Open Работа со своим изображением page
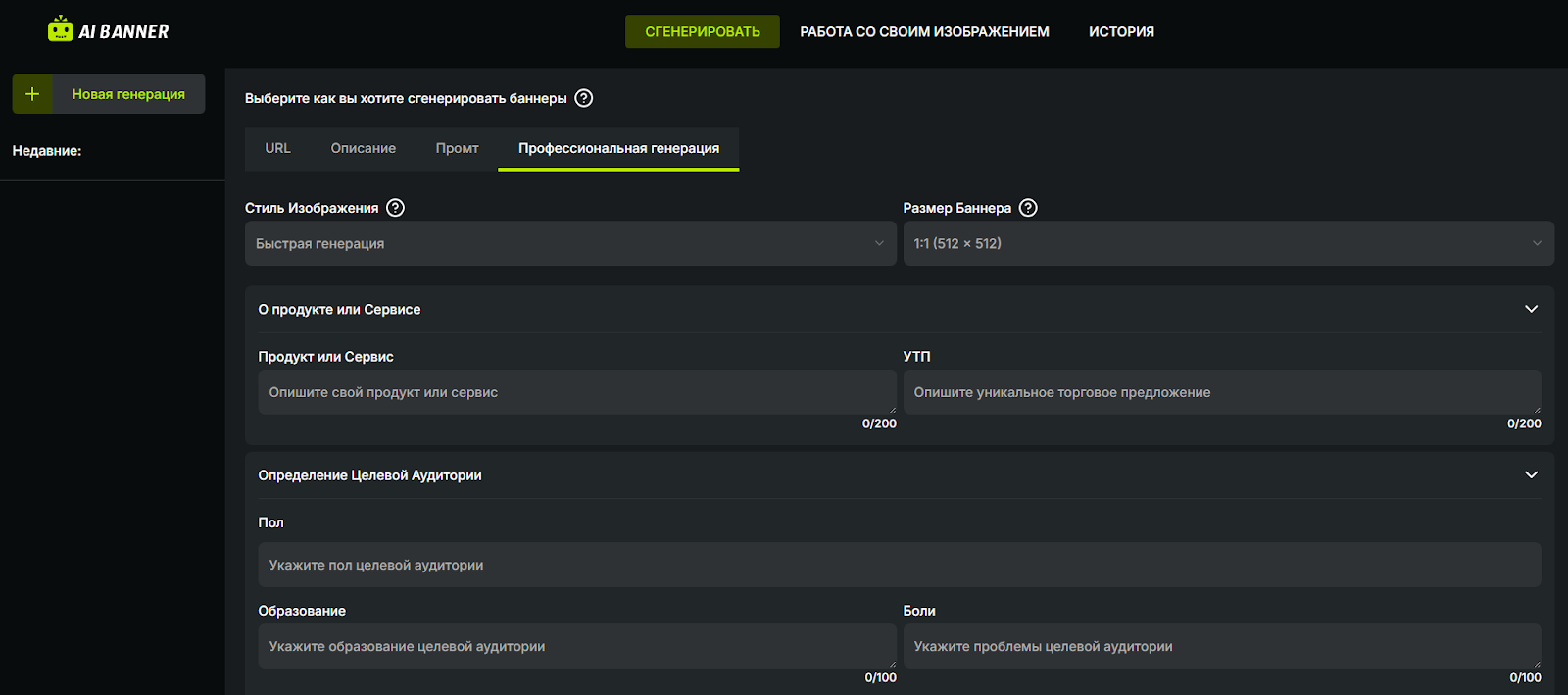Image resolution: width=1568 pixels, height=695 pixels. (x=924, y=31)
